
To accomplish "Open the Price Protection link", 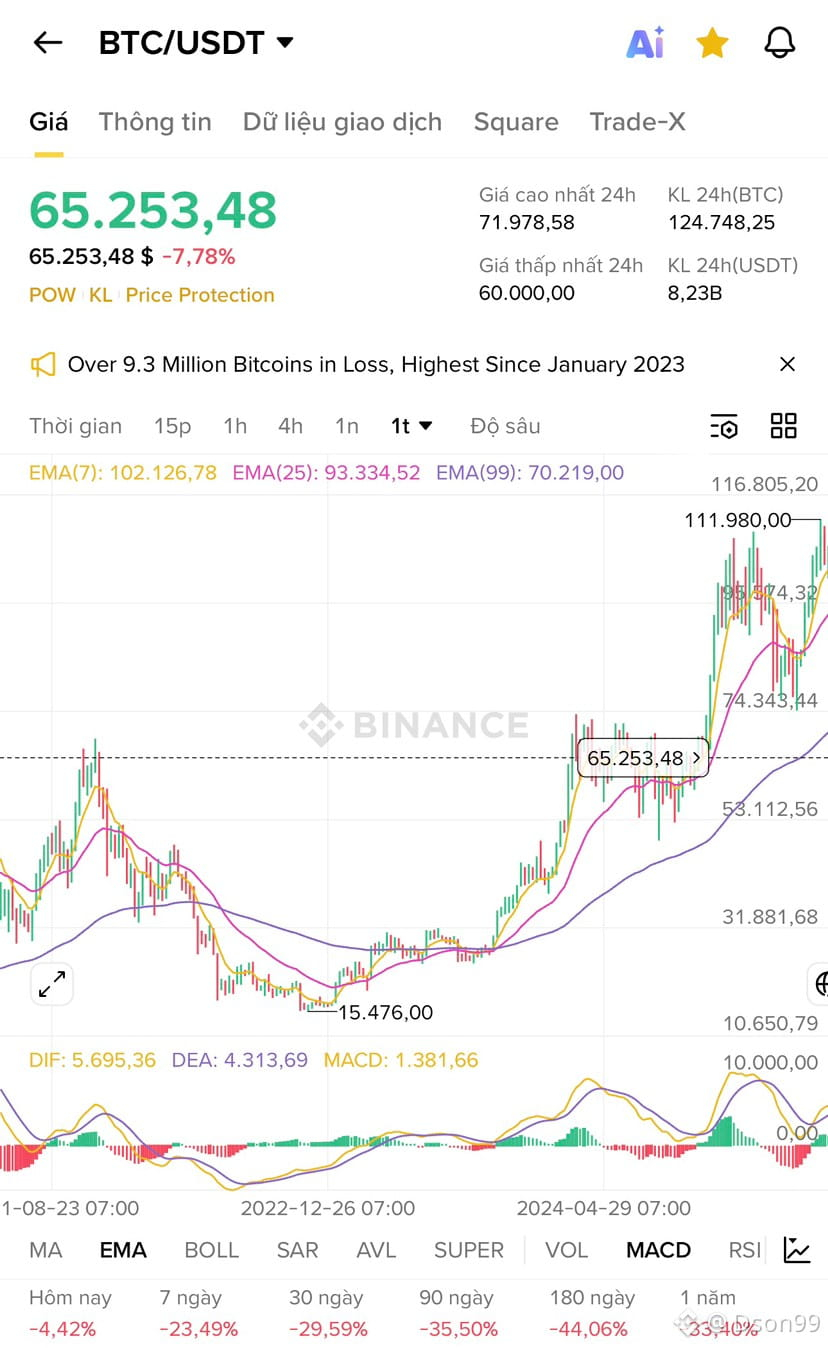I will point(200,295).
